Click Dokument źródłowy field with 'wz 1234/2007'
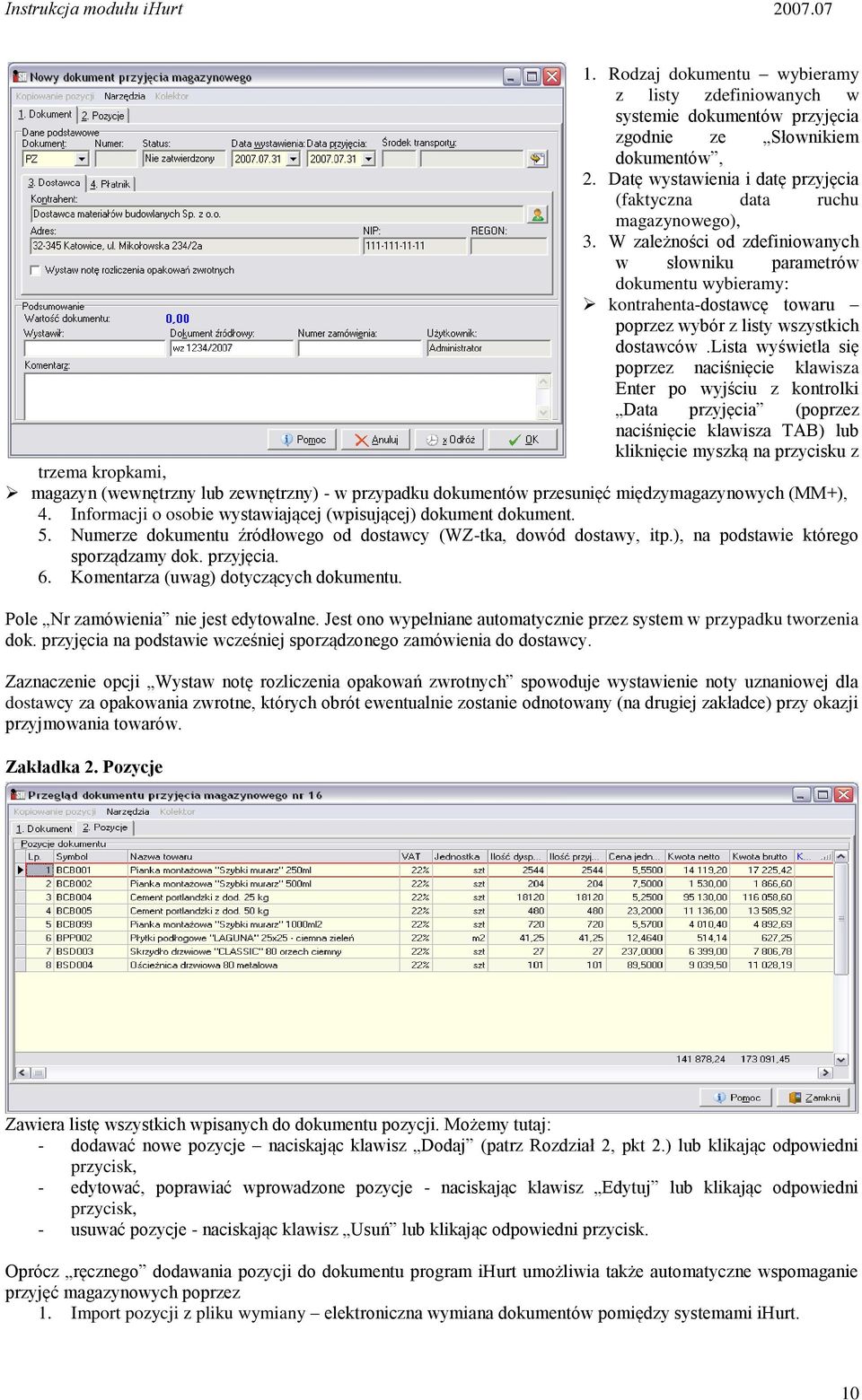This screenshot has height=1400, width=862. pyautogui.click(x=232, y=348)
